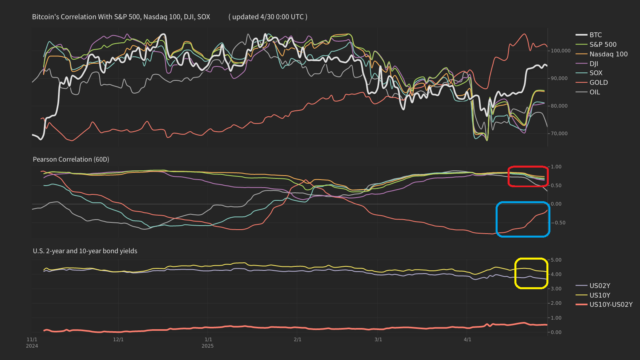Toggle the DJI legend entry
The image size is (640, 360).
click(587, 64)
